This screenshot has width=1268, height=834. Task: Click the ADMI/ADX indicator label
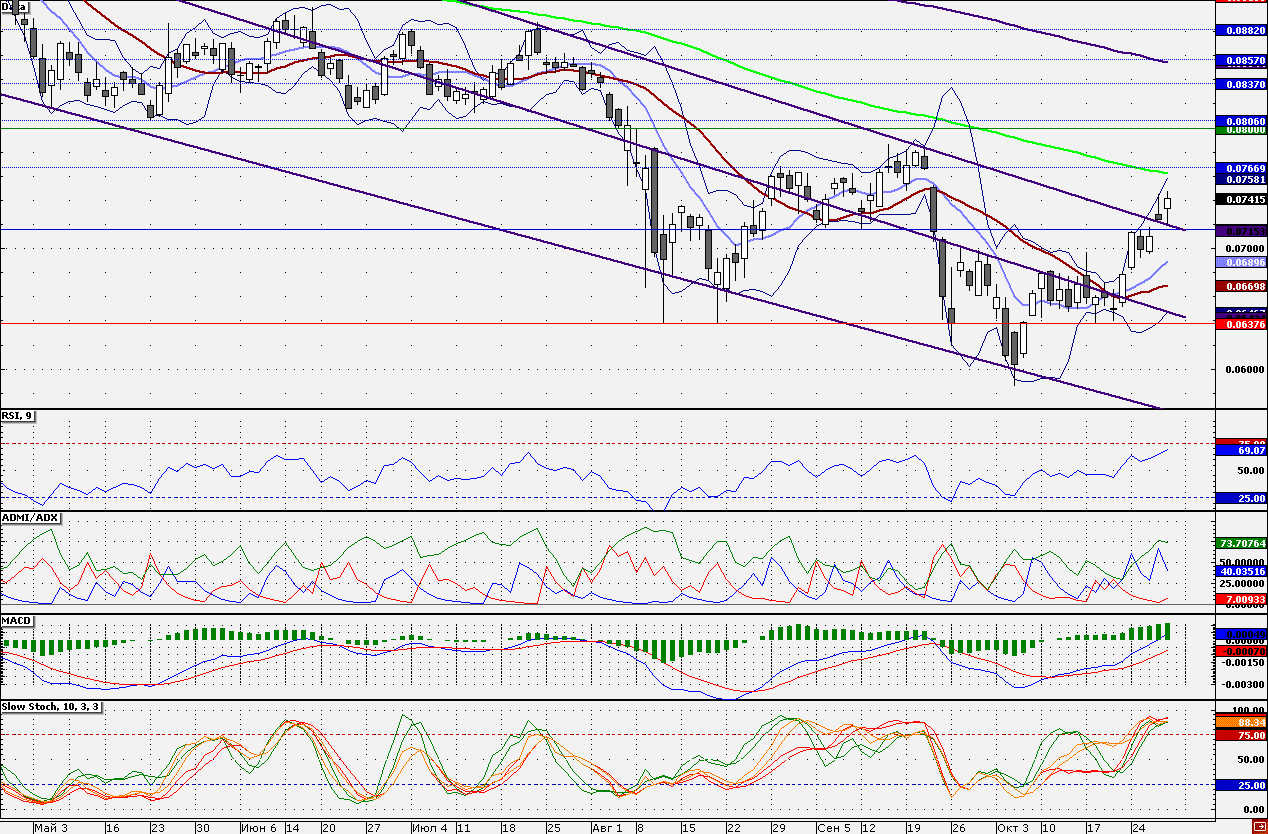tap(32, 517)
